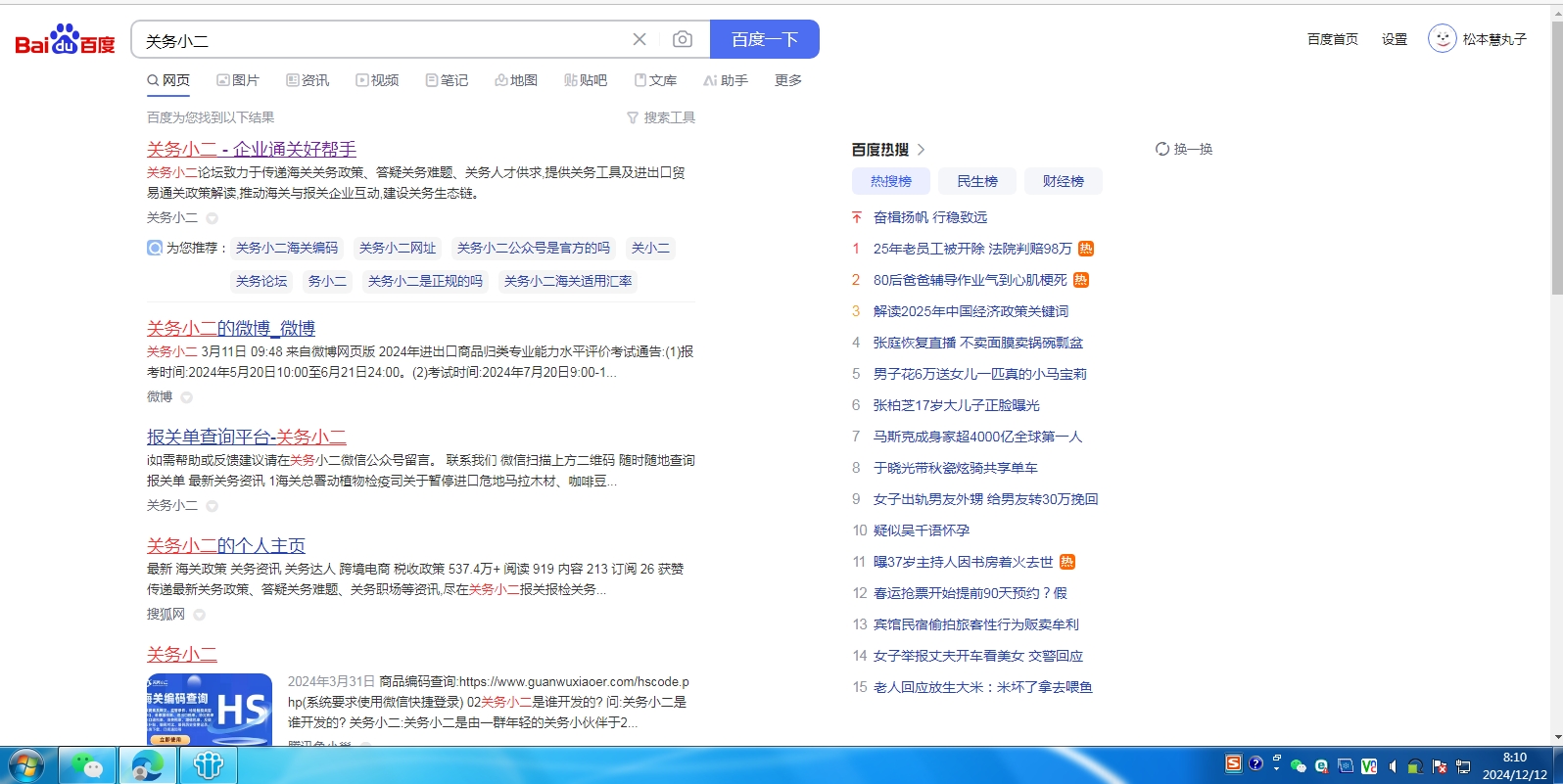Click the 百度一下 search button
The width and height of the screenshot is (1563, 784).
coord(765,39)
